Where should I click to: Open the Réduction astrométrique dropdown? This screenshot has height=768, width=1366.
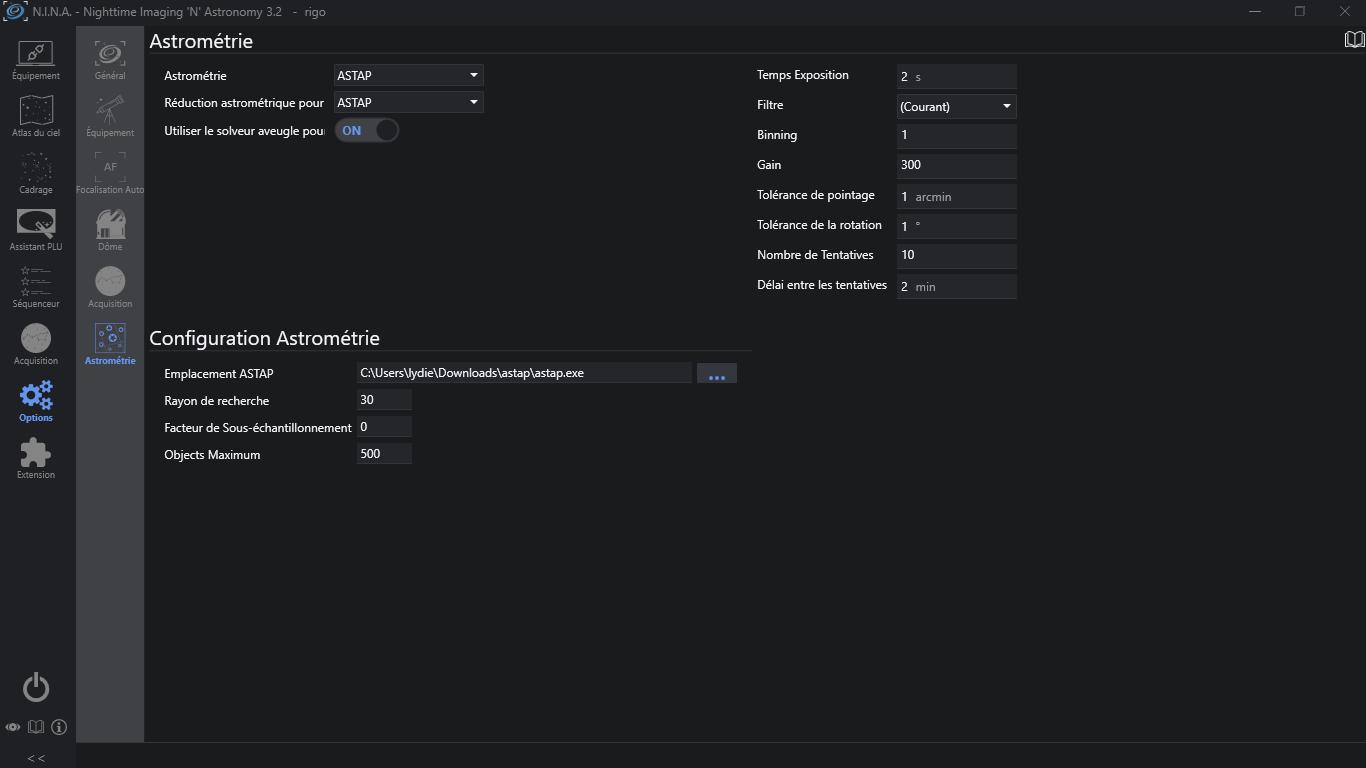[x=408, y=102]
